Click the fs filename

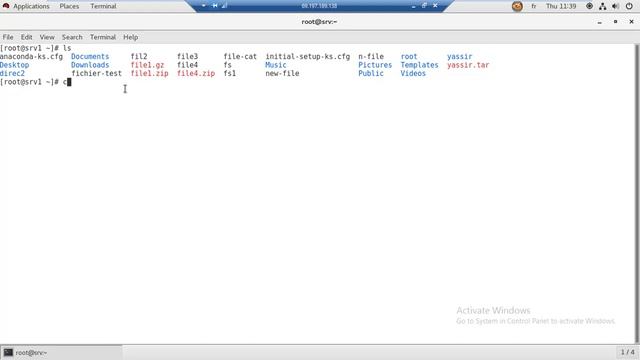tap(227, 65)
